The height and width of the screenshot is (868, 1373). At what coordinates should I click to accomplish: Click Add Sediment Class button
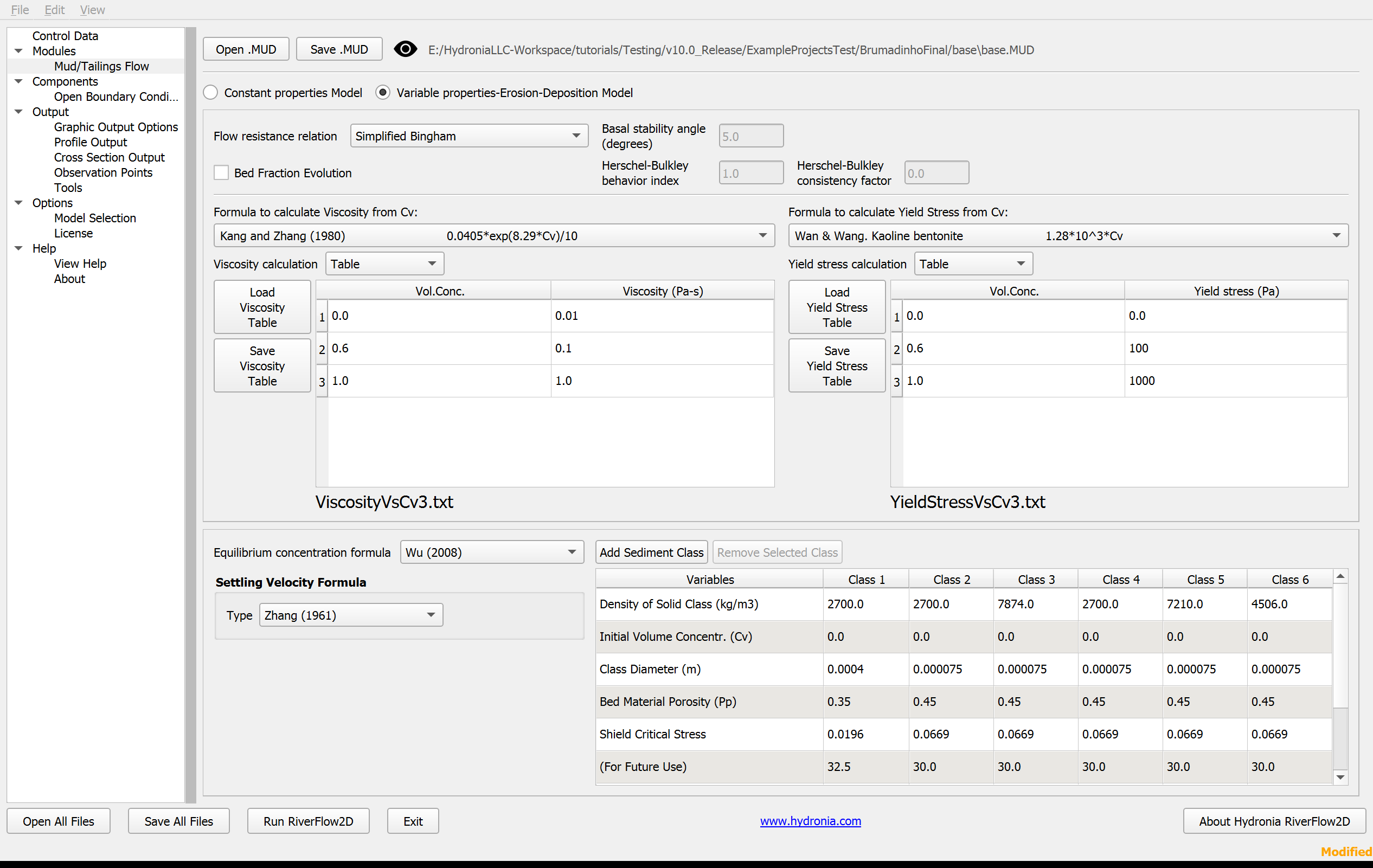pyautogui.click(x=652, y=552)
